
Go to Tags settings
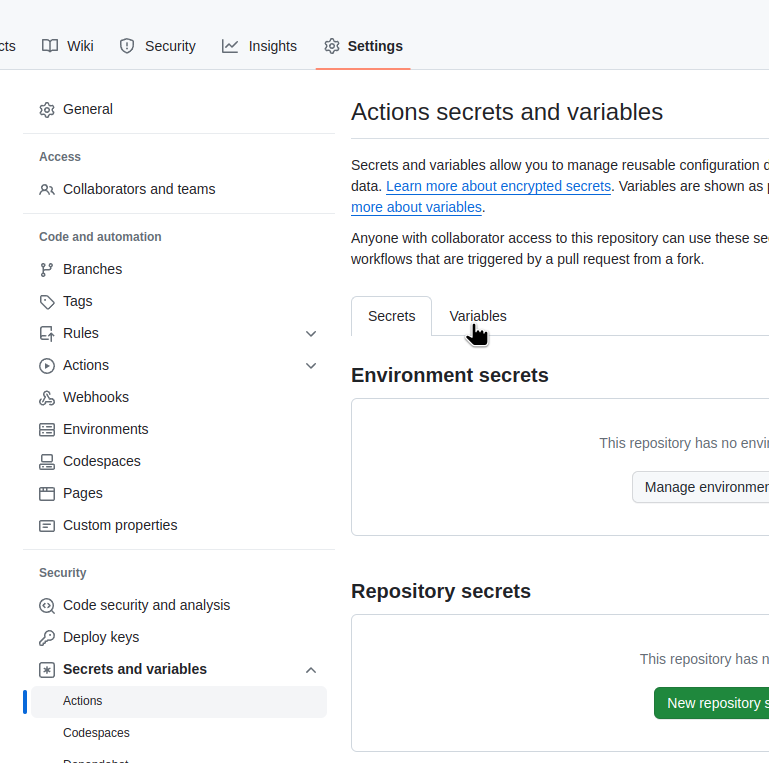[179, 302]
